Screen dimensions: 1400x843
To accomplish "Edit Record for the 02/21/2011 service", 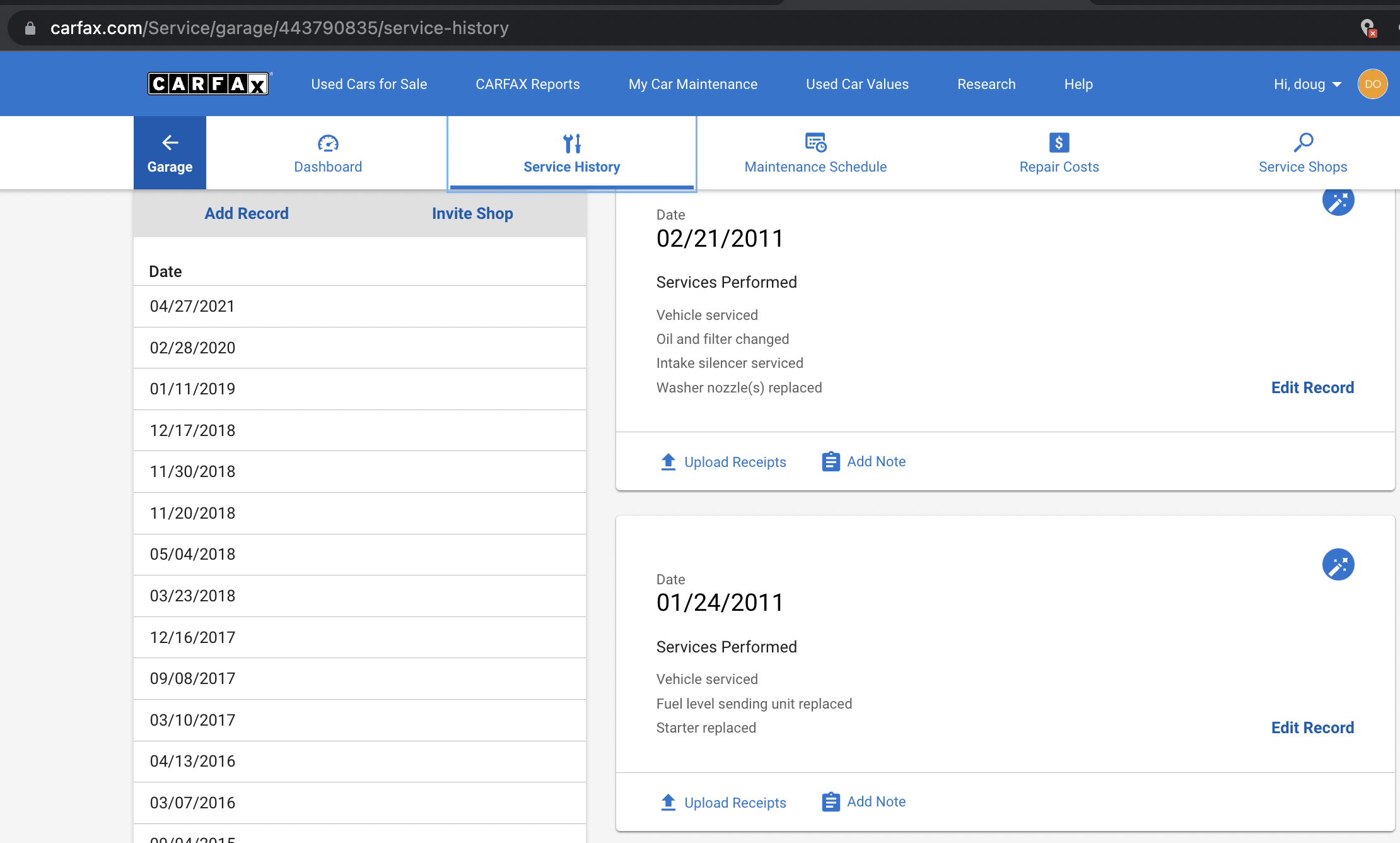I will (x=1312, y=387).
